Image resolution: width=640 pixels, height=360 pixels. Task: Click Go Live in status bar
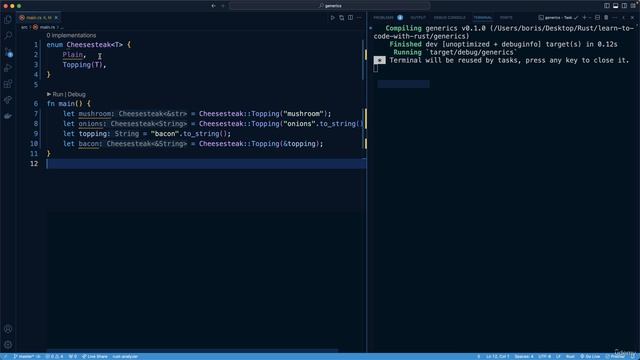590,356
